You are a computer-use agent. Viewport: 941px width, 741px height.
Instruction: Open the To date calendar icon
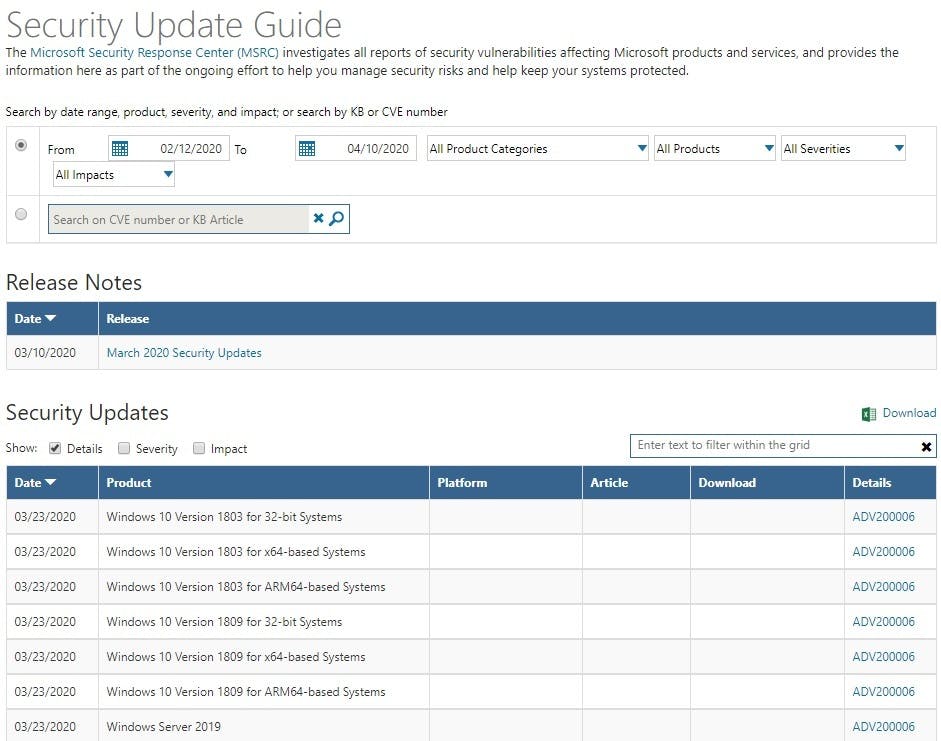(307, 149)
